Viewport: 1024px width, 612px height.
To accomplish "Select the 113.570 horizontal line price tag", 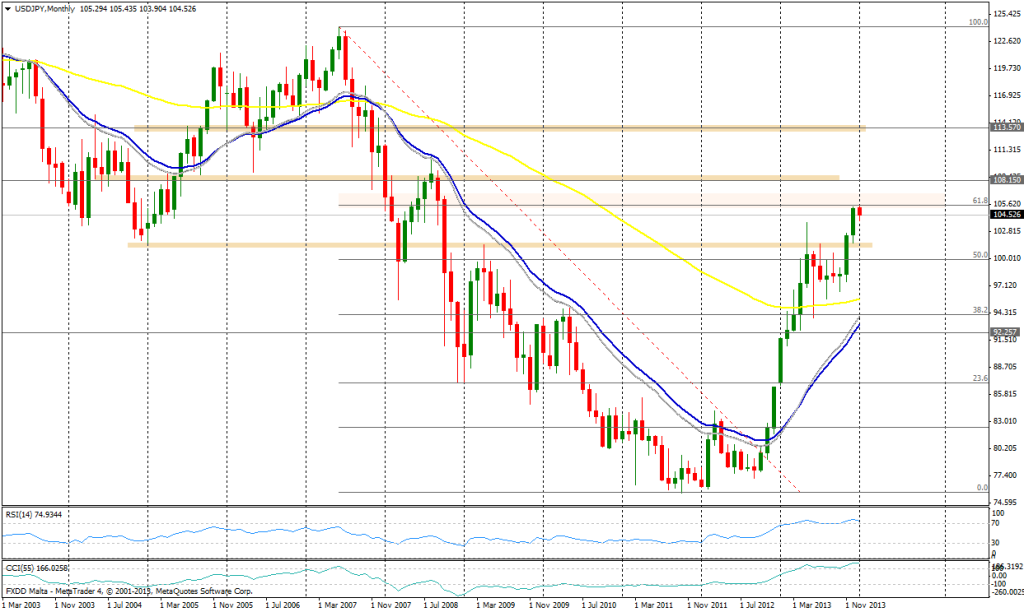I will [x=1005, y=128].
